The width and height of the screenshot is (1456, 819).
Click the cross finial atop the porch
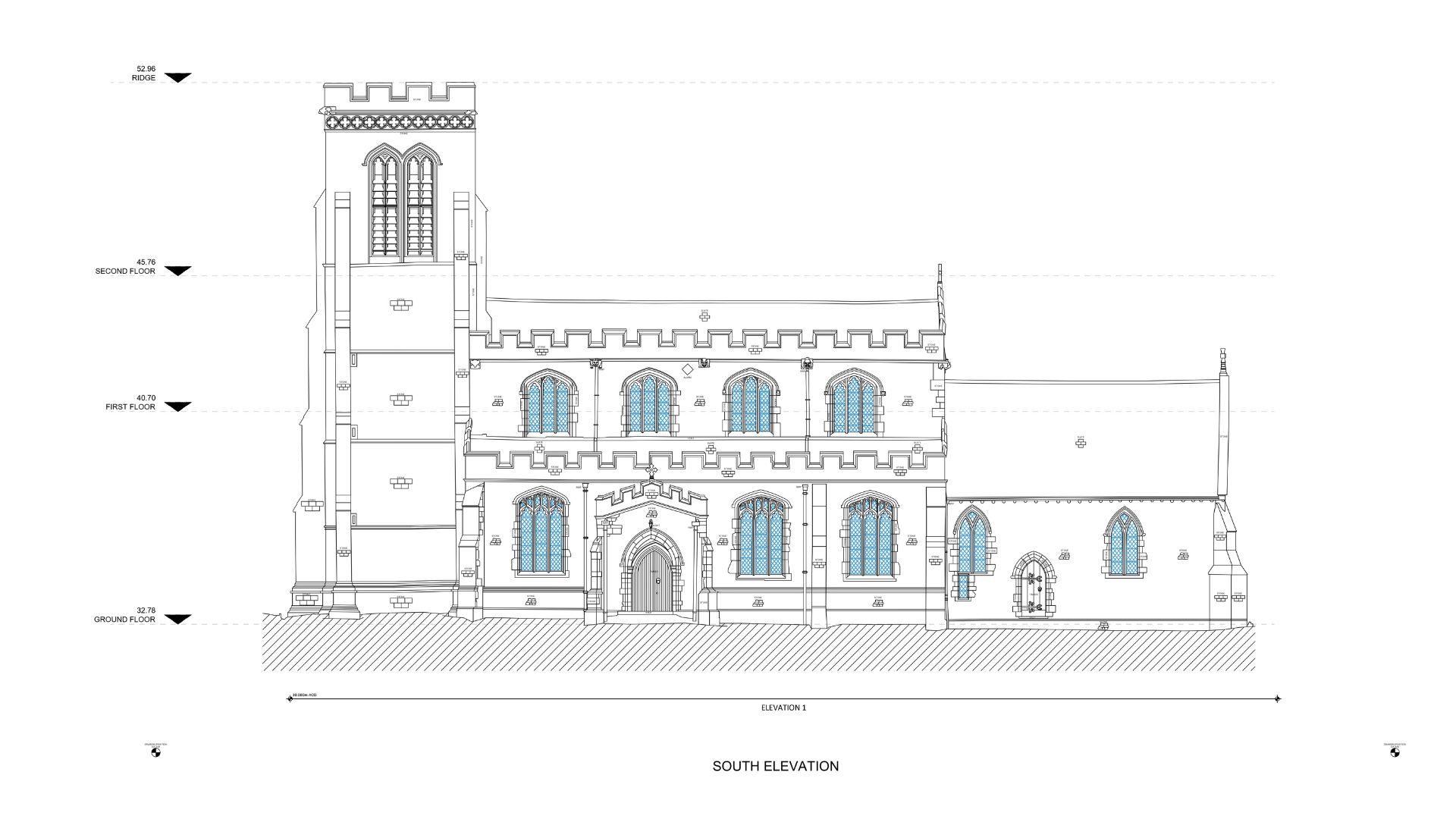click(x=651, y=471)
